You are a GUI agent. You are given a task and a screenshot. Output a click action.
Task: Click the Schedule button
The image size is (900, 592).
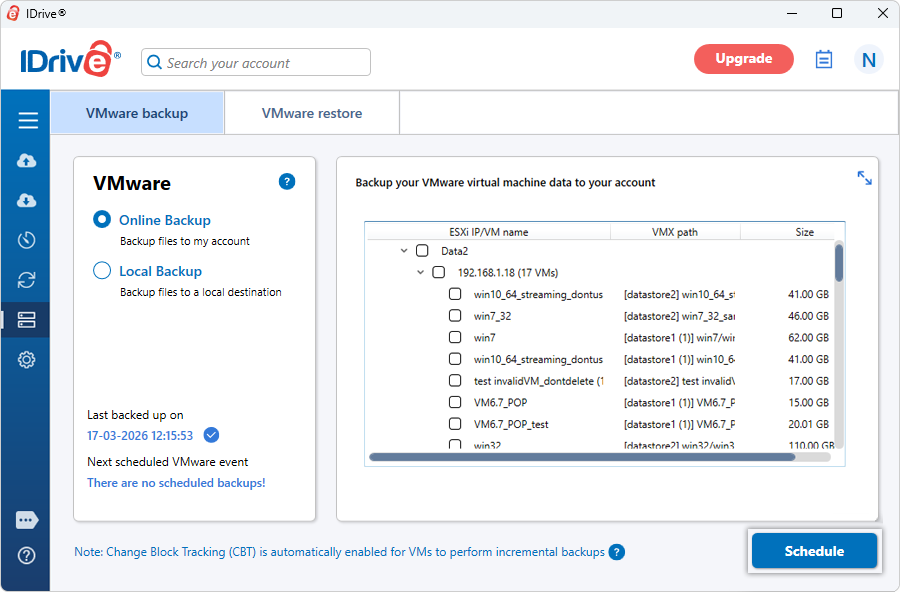coord(814,551)
